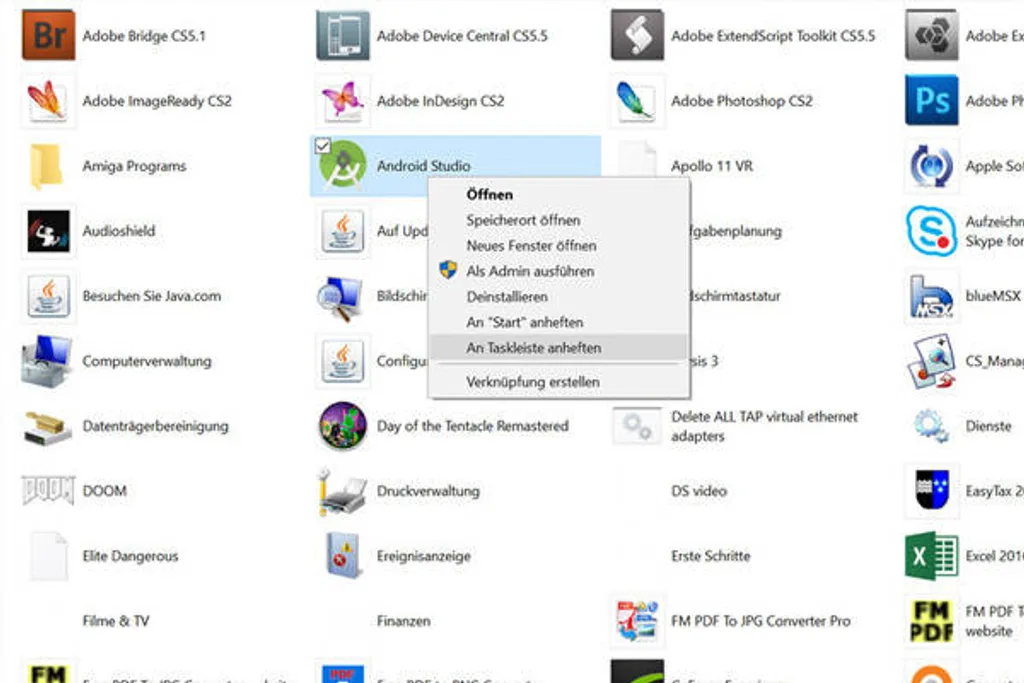Click the Dienste gears icon

tap(931, 426)
